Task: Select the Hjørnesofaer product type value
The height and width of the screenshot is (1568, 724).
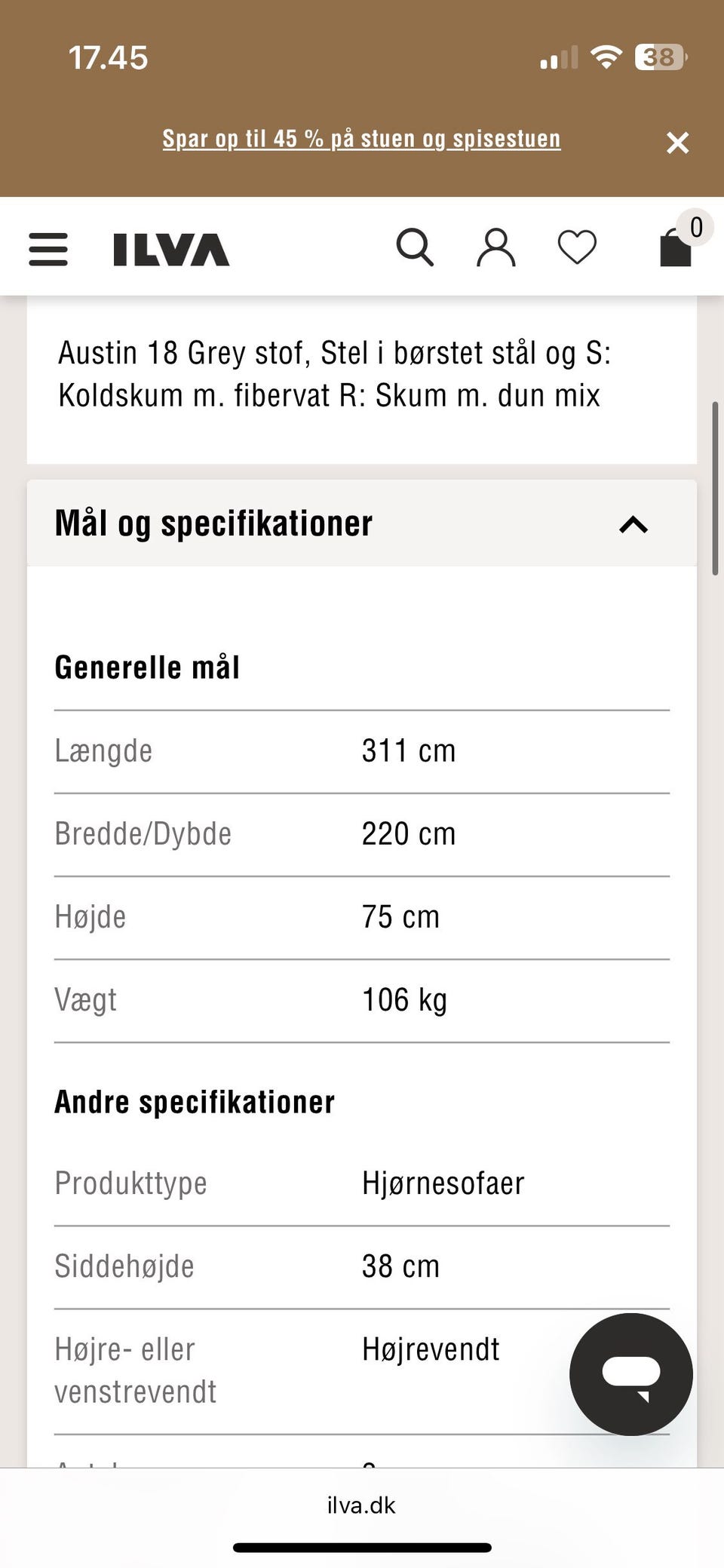Action: point(441,1183)
